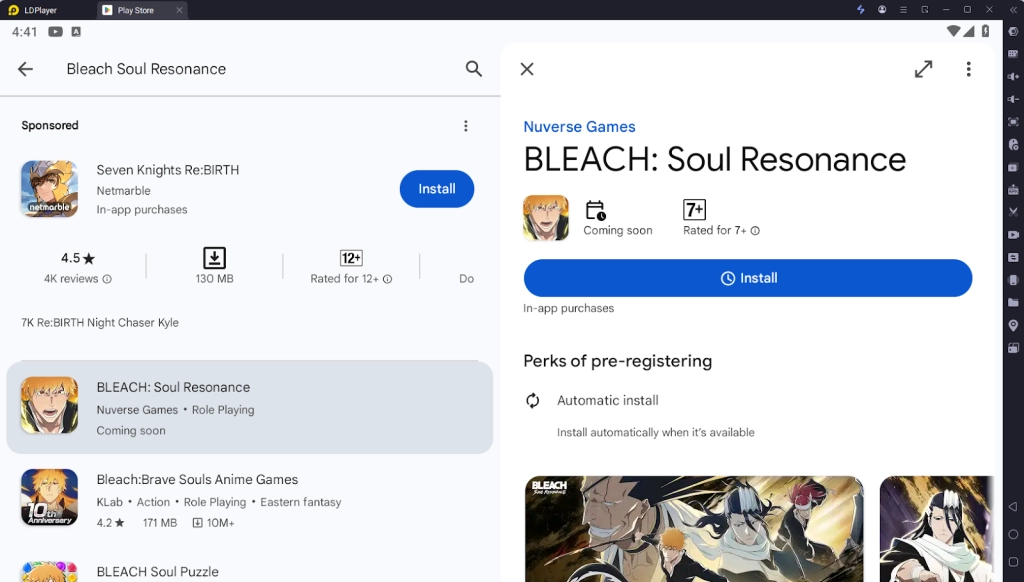This screenshot has height=582, width=1024.
Task: Open the Sponsored section options menu
Action: pyautogui.click(x=465, y=126)
